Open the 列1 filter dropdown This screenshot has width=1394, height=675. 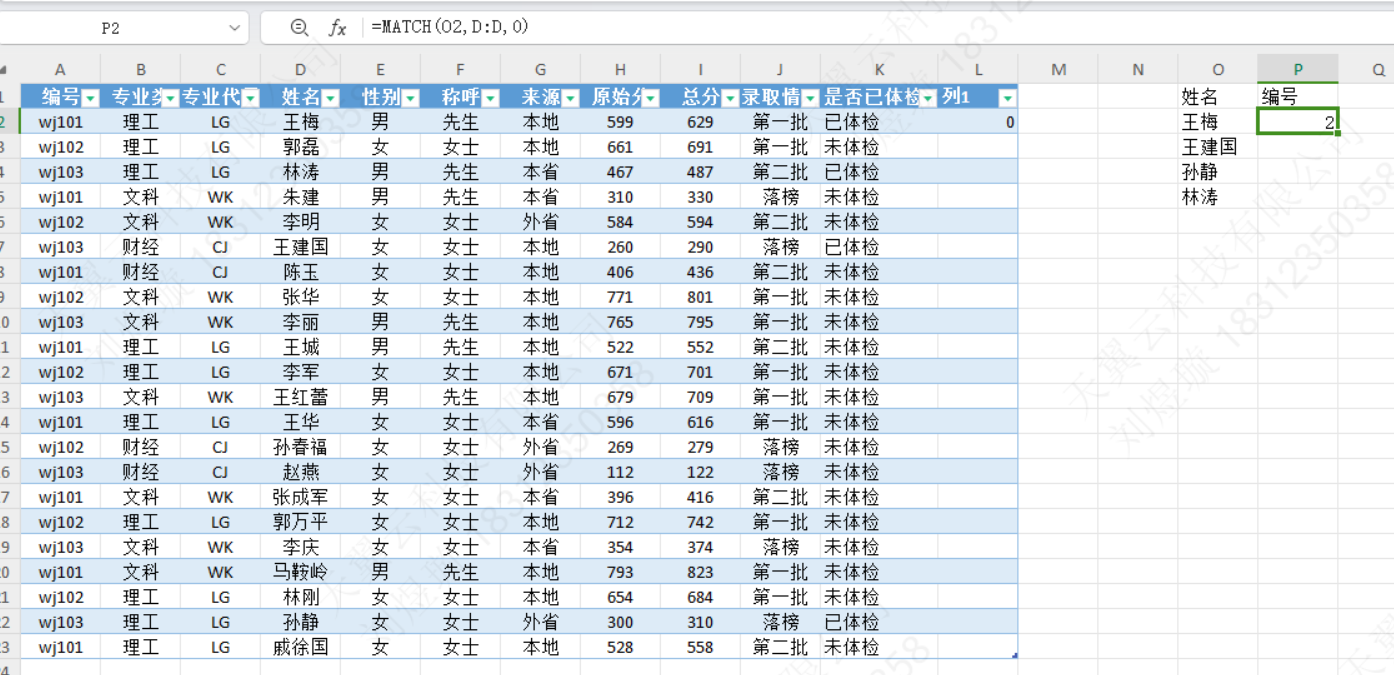(1008, 98)
